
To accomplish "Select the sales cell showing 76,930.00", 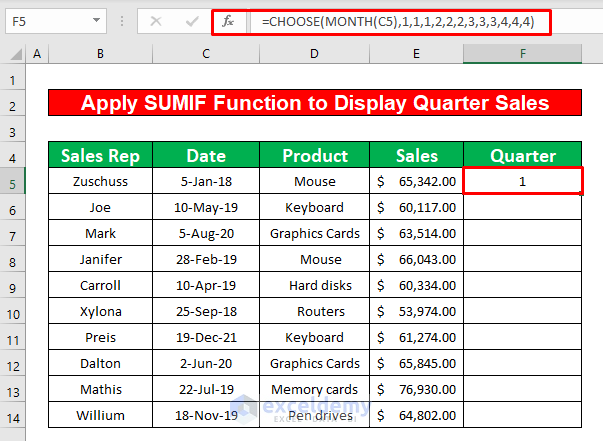I will click(417, 389).
